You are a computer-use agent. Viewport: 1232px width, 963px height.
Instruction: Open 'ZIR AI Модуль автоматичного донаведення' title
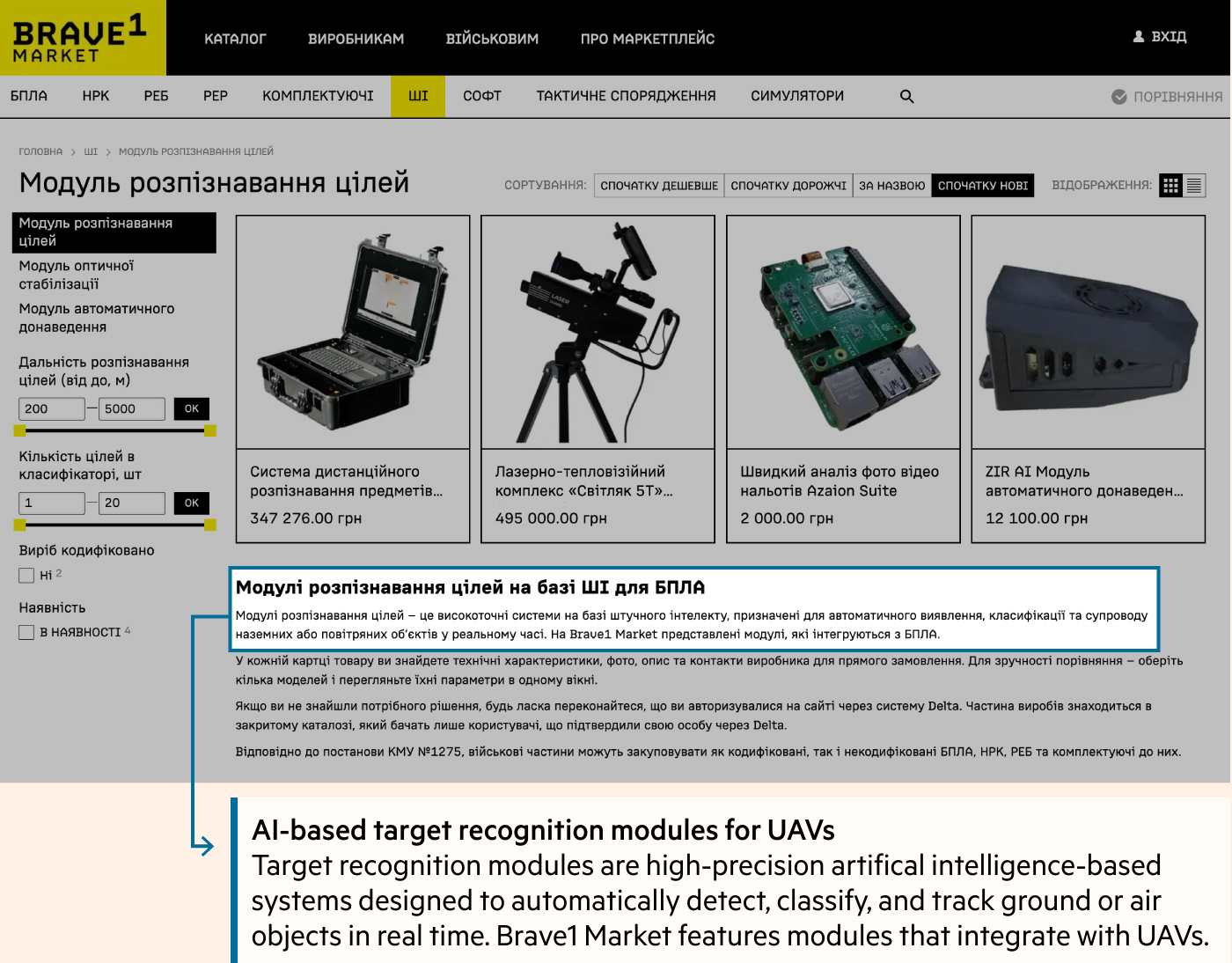[x=1084, y=481]
